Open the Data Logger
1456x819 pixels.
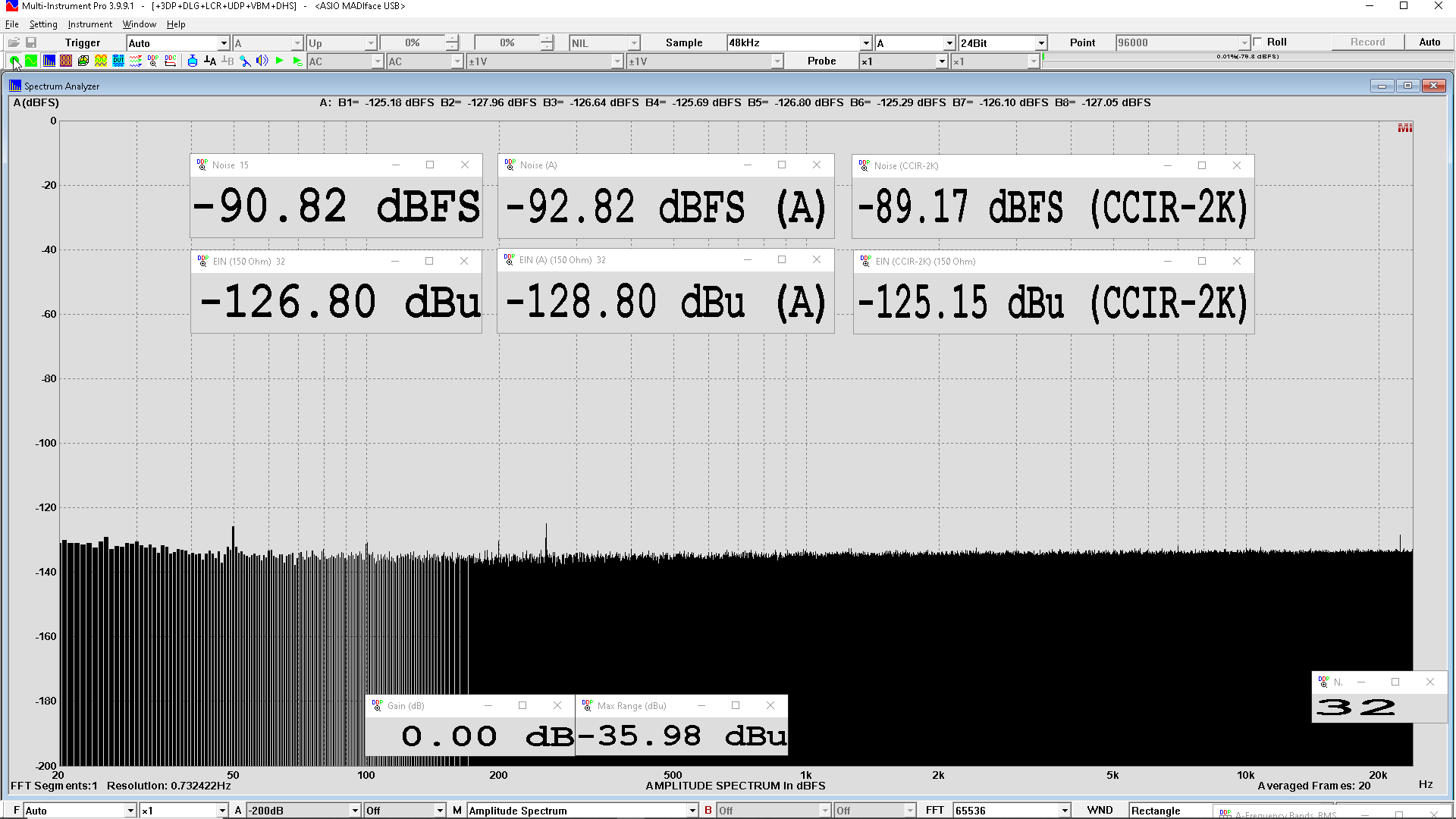136,61
